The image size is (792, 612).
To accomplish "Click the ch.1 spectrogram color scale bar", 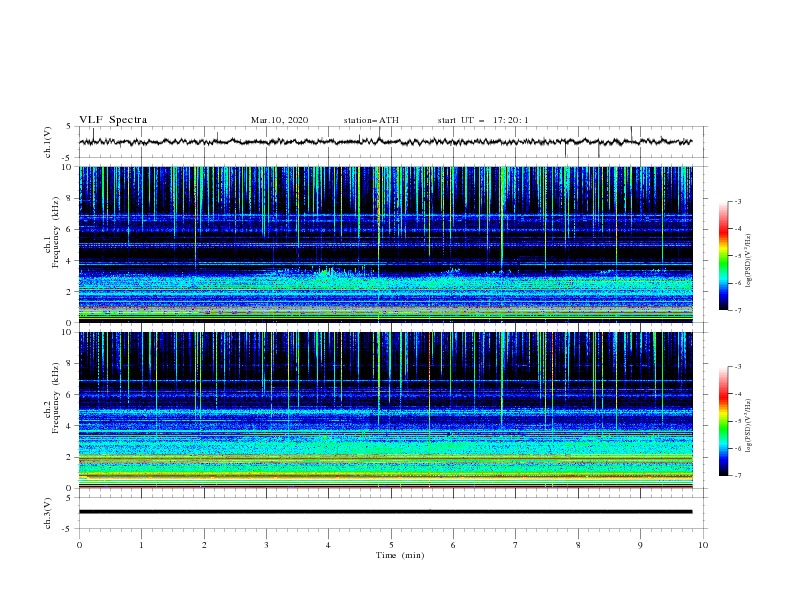I will point(723,256).
